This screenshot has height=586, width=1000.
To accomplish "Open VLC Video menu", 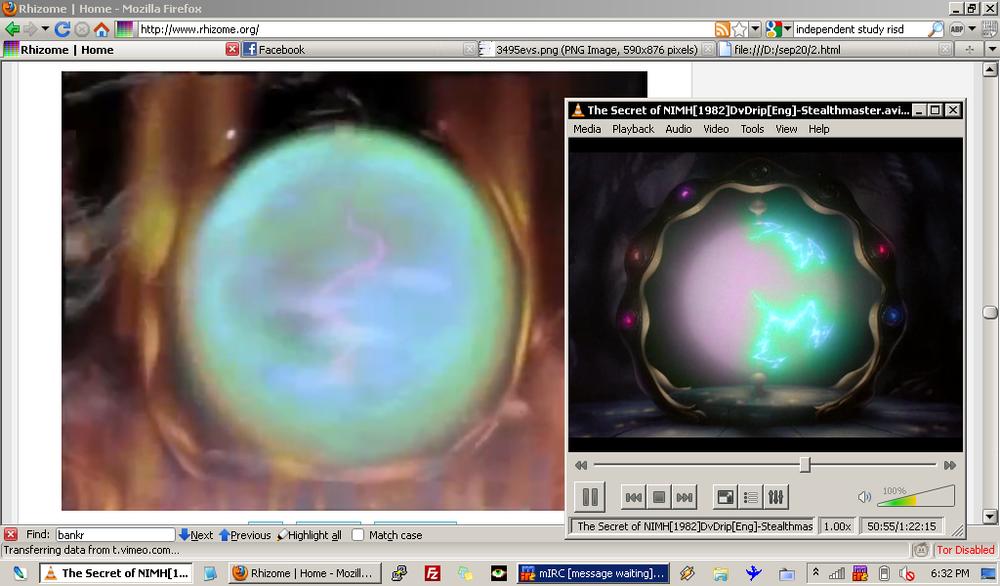I will coord(716,129).
